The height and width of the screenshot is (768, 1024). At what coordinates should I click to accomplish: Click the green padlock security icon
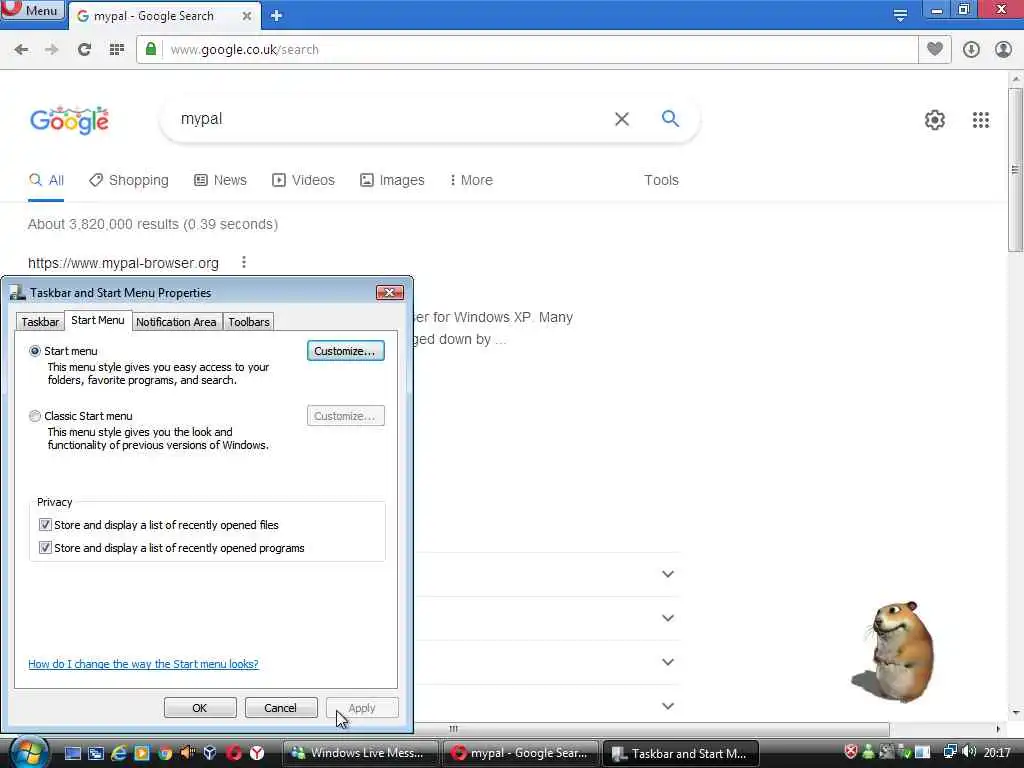tap(151, 49)
